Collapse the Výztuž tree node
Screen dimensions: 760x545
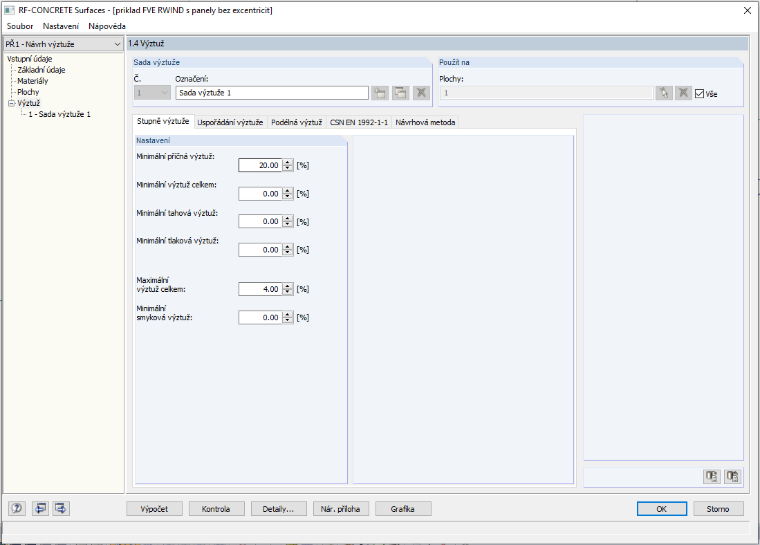(12, 103)
